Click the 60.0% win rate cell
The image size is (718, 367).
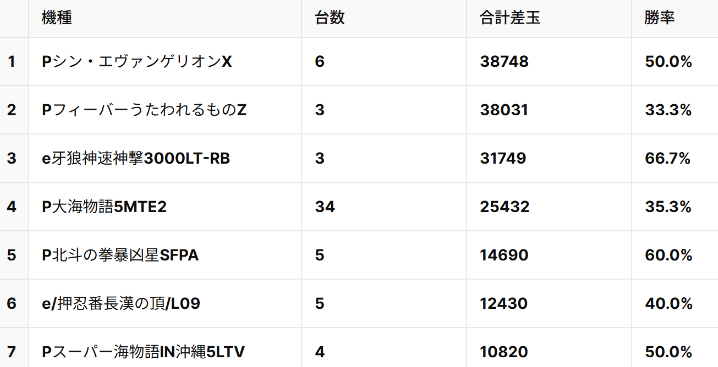pyautogui.click(x=674, y=255)
